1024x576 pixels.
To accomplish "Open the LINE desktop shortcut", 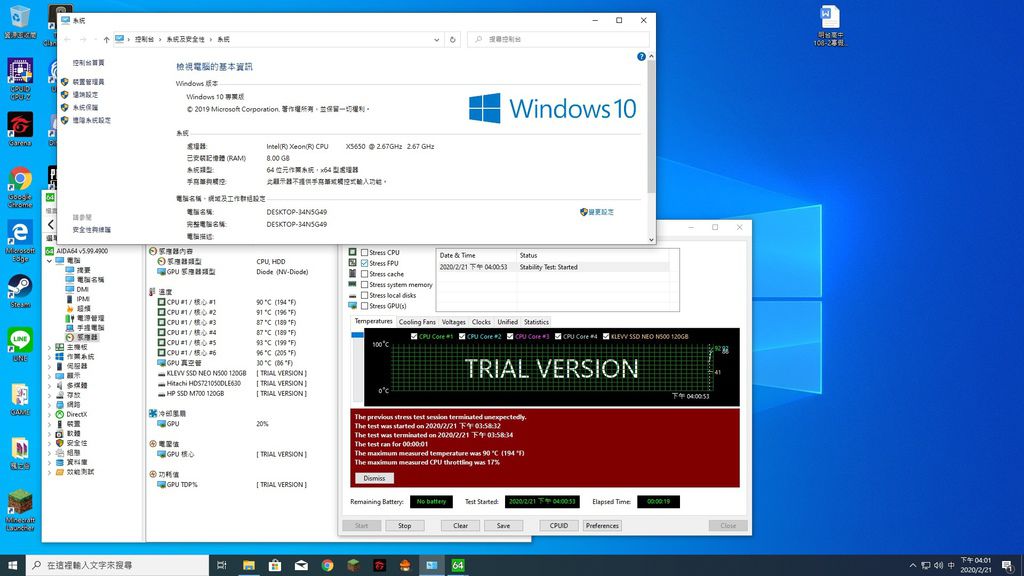I will point(20,345).
